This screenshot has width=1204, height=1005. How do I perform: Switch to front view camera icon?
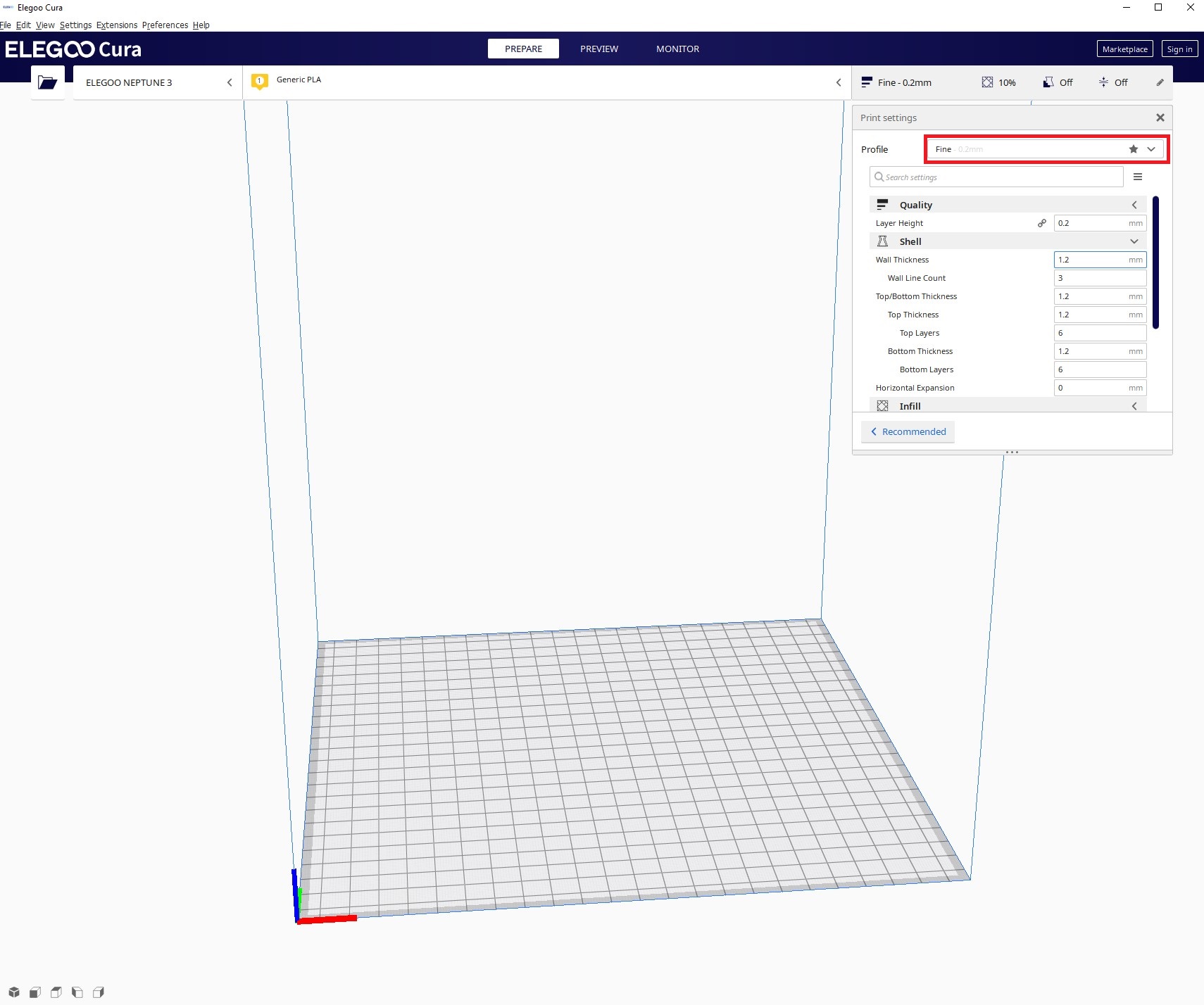pos(35,992)
